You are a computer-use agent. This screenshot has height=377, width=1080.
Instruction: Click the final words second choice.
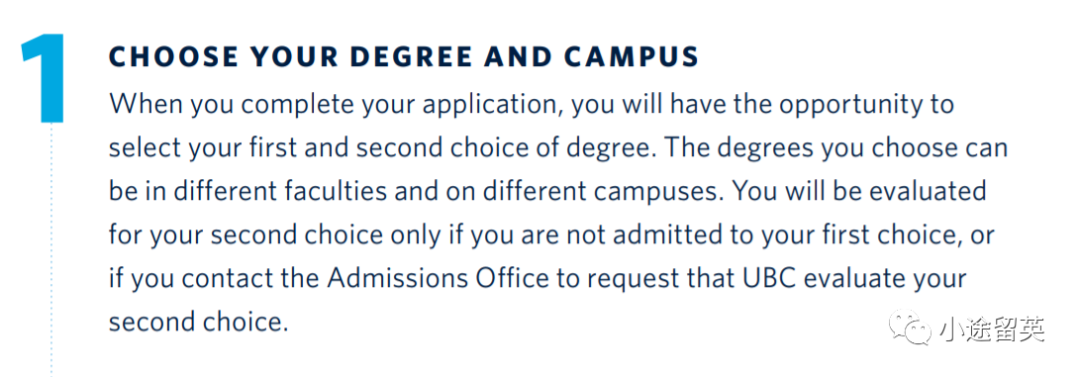tap(198, 323)
